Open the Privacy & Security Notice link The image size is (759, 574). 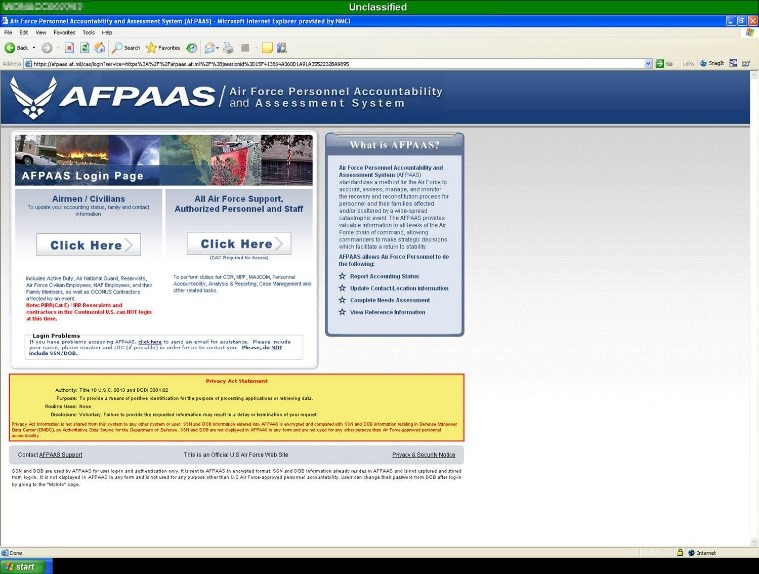tap(424, 454)
